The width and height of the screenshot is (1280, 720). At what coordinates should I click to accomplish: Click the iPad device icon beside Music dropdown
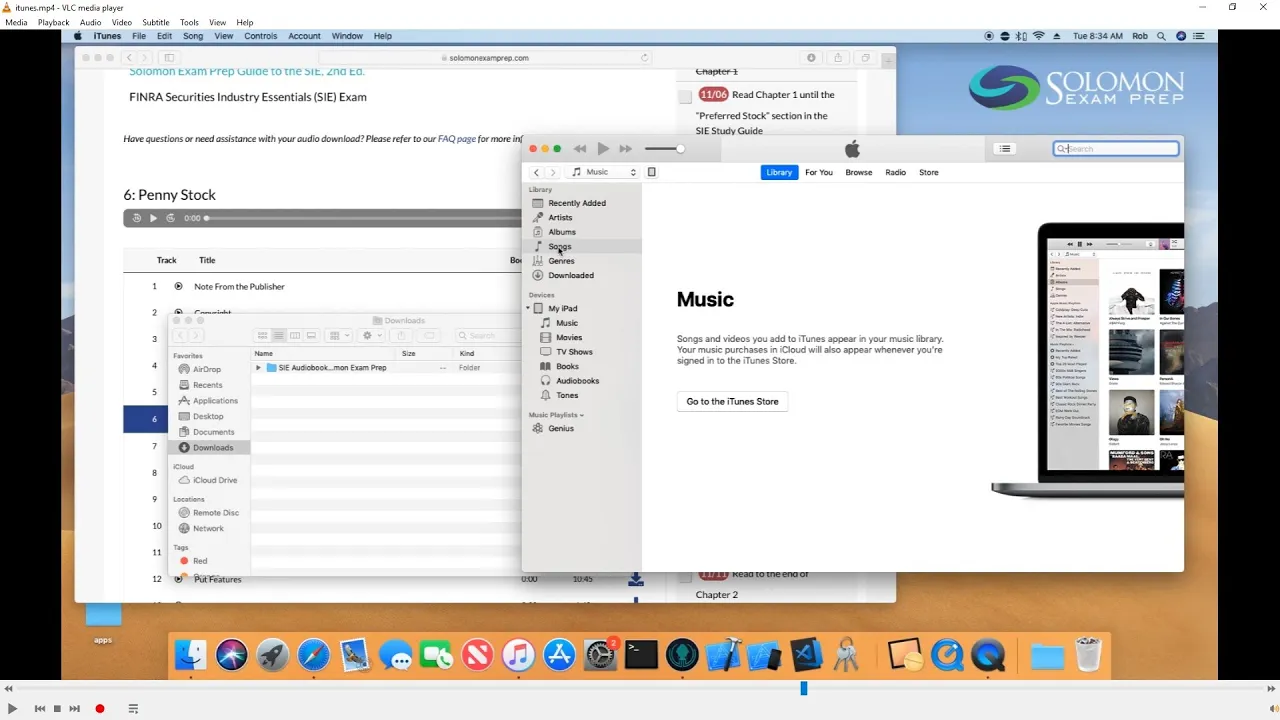tap(651, 172)
